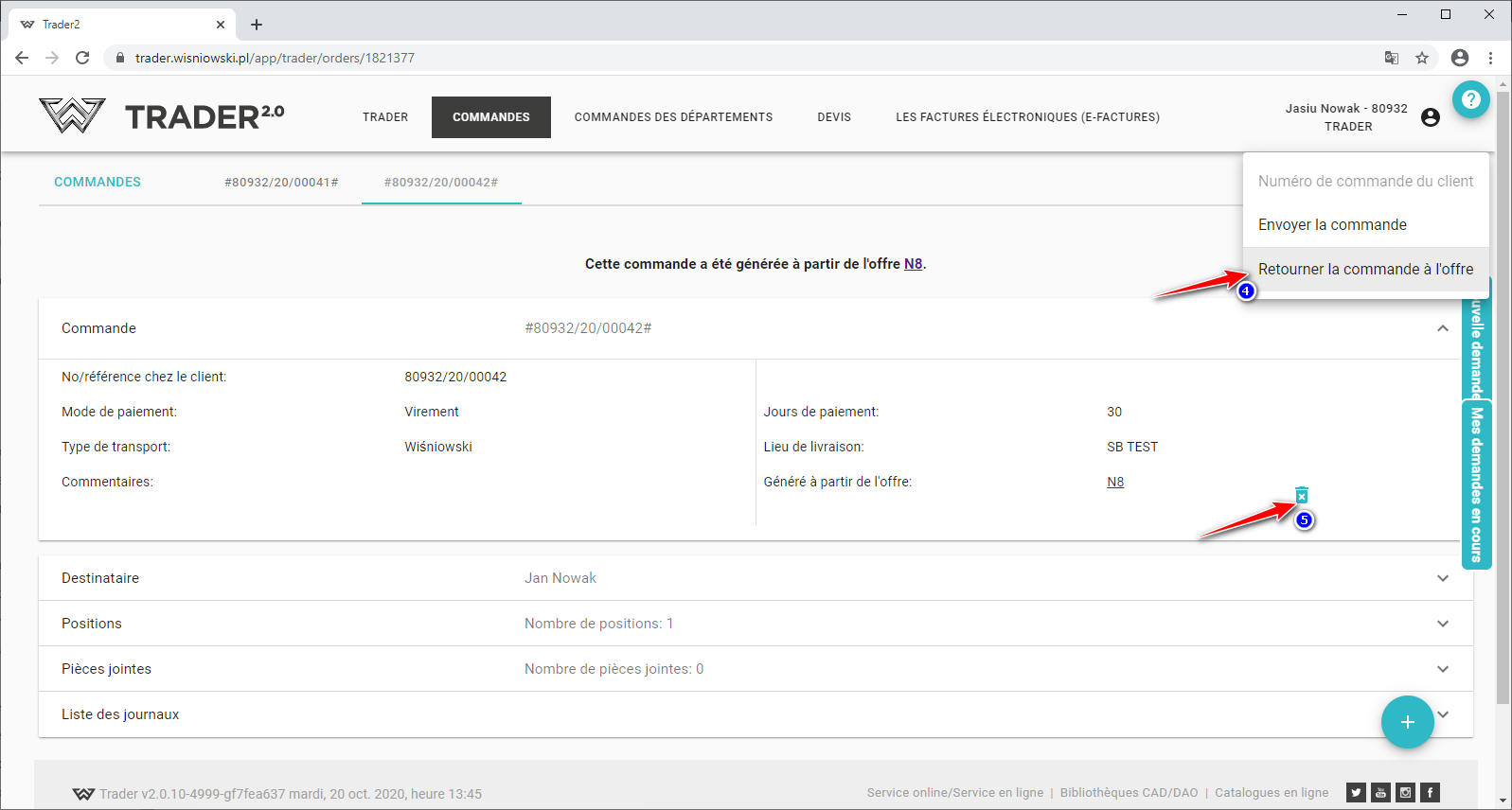This screenshot has width=1512, height=810.
Task: Click the delete order trash icon
Action: tap(1302, 495)
